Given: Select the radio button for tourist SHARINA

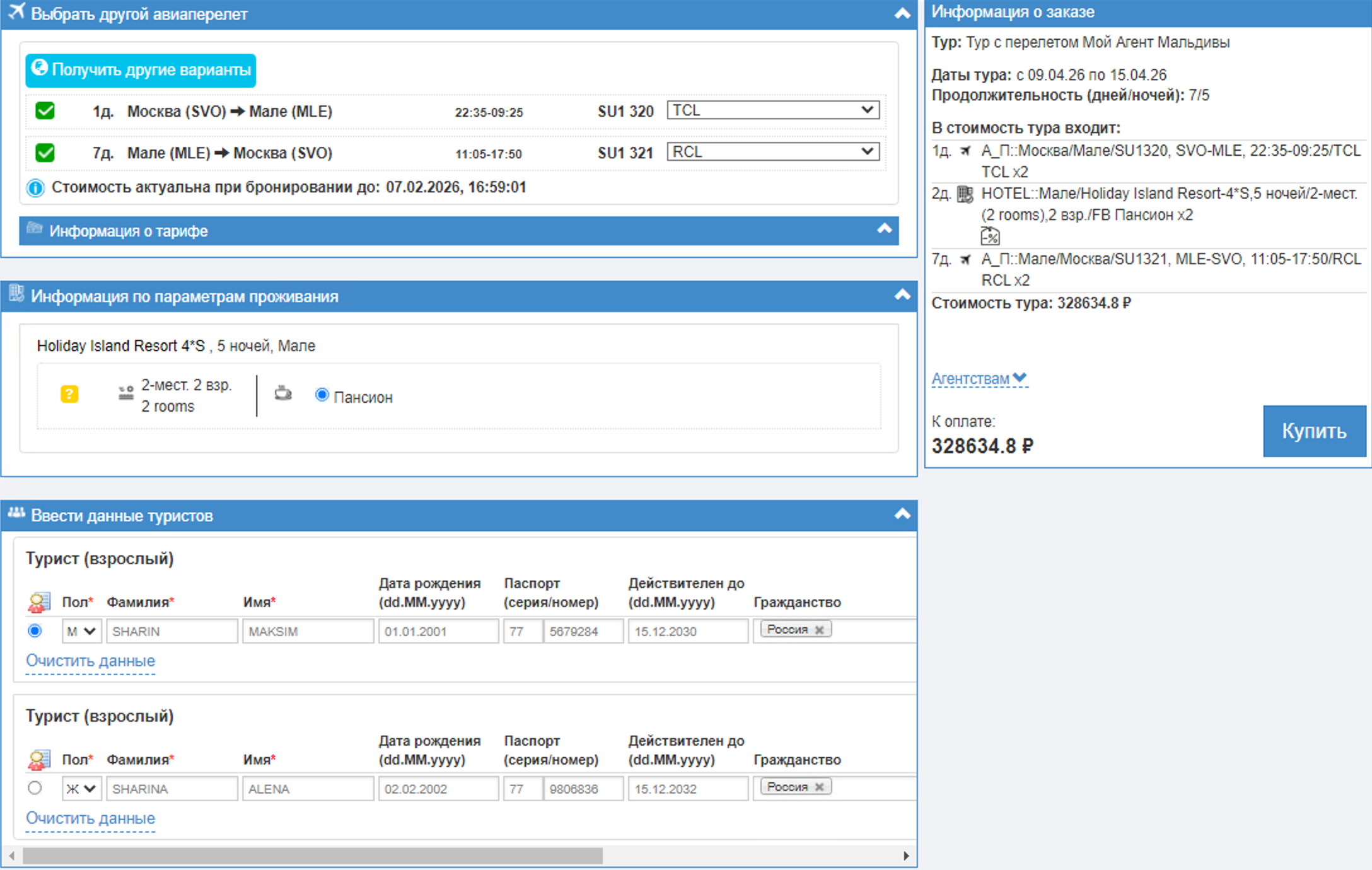Looking at the screenshot, I should pyautogui.click(x=35, y=788).
